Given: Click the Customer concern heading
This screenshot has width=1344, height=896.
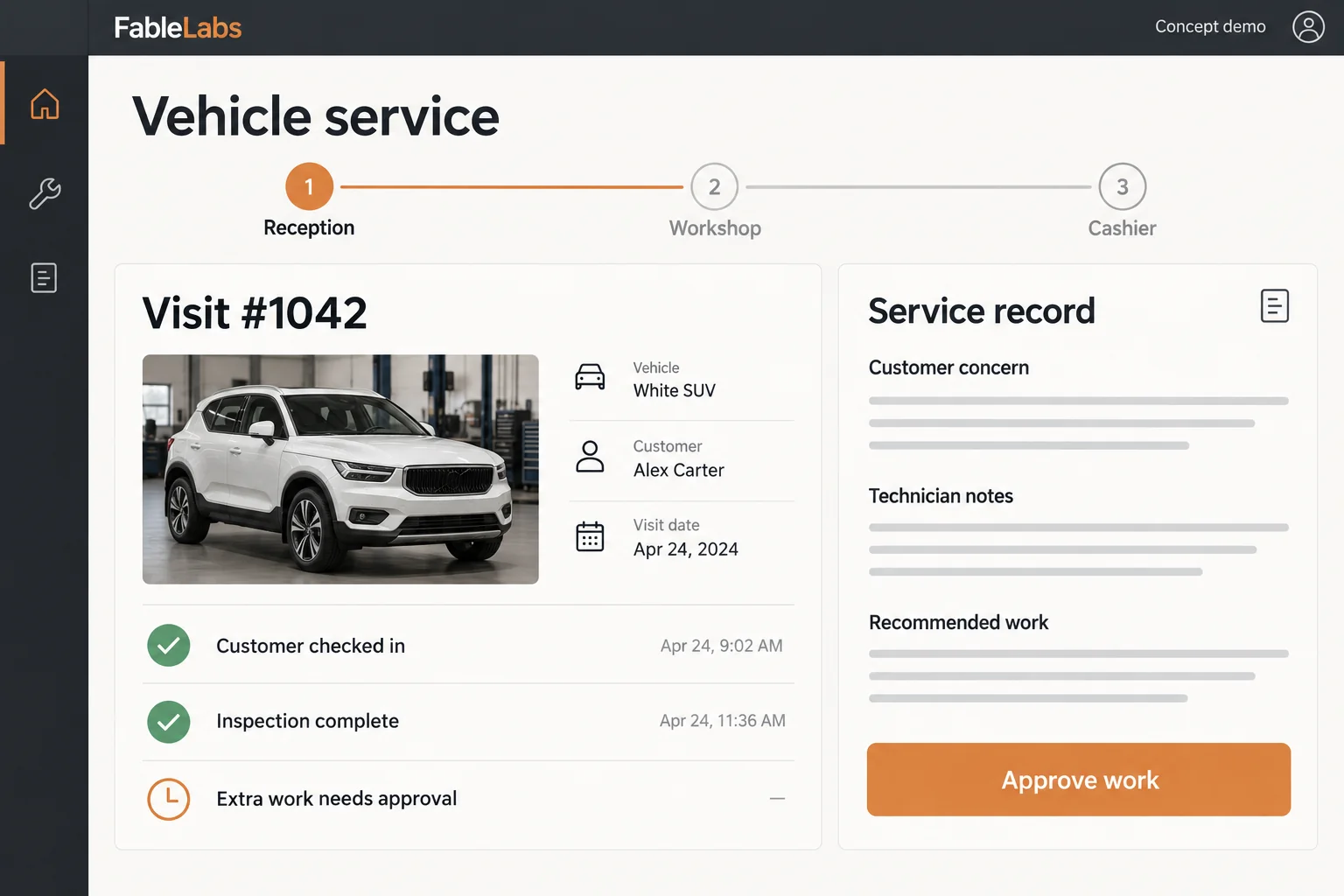Looking at the screenshot, I should 948,367.
